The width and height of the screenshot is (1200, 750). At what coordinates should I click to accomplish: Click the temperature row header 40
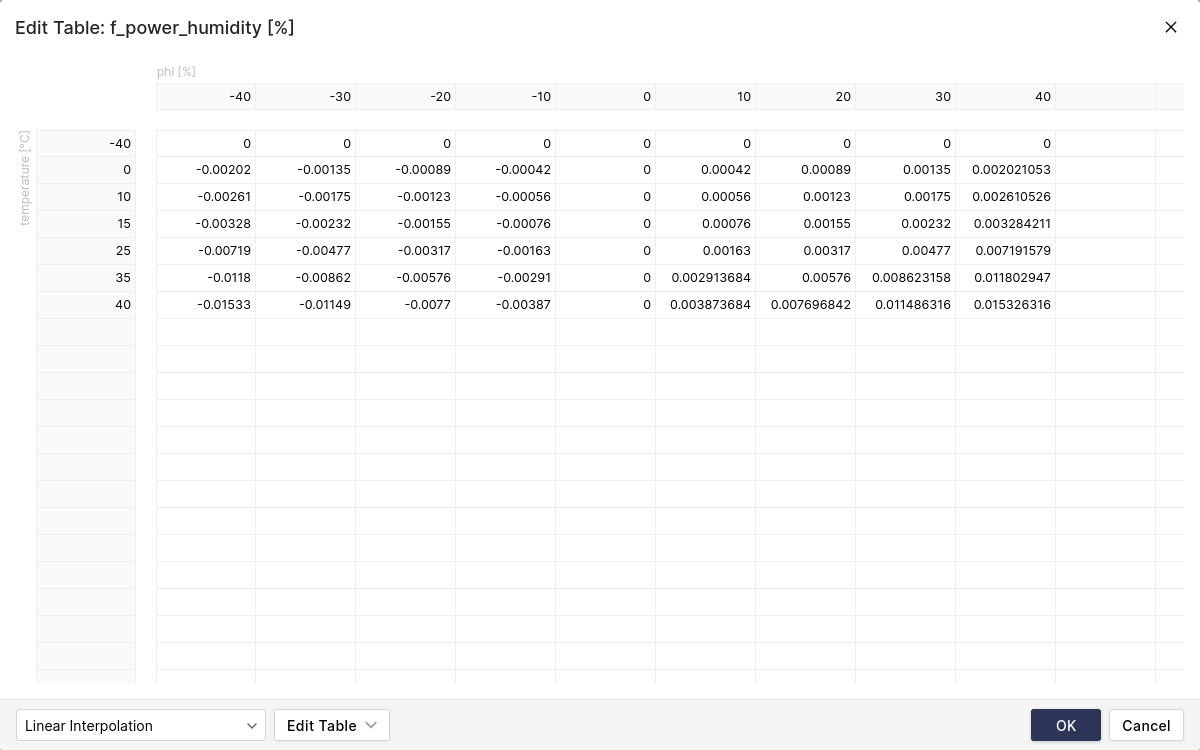coord(86,305)
